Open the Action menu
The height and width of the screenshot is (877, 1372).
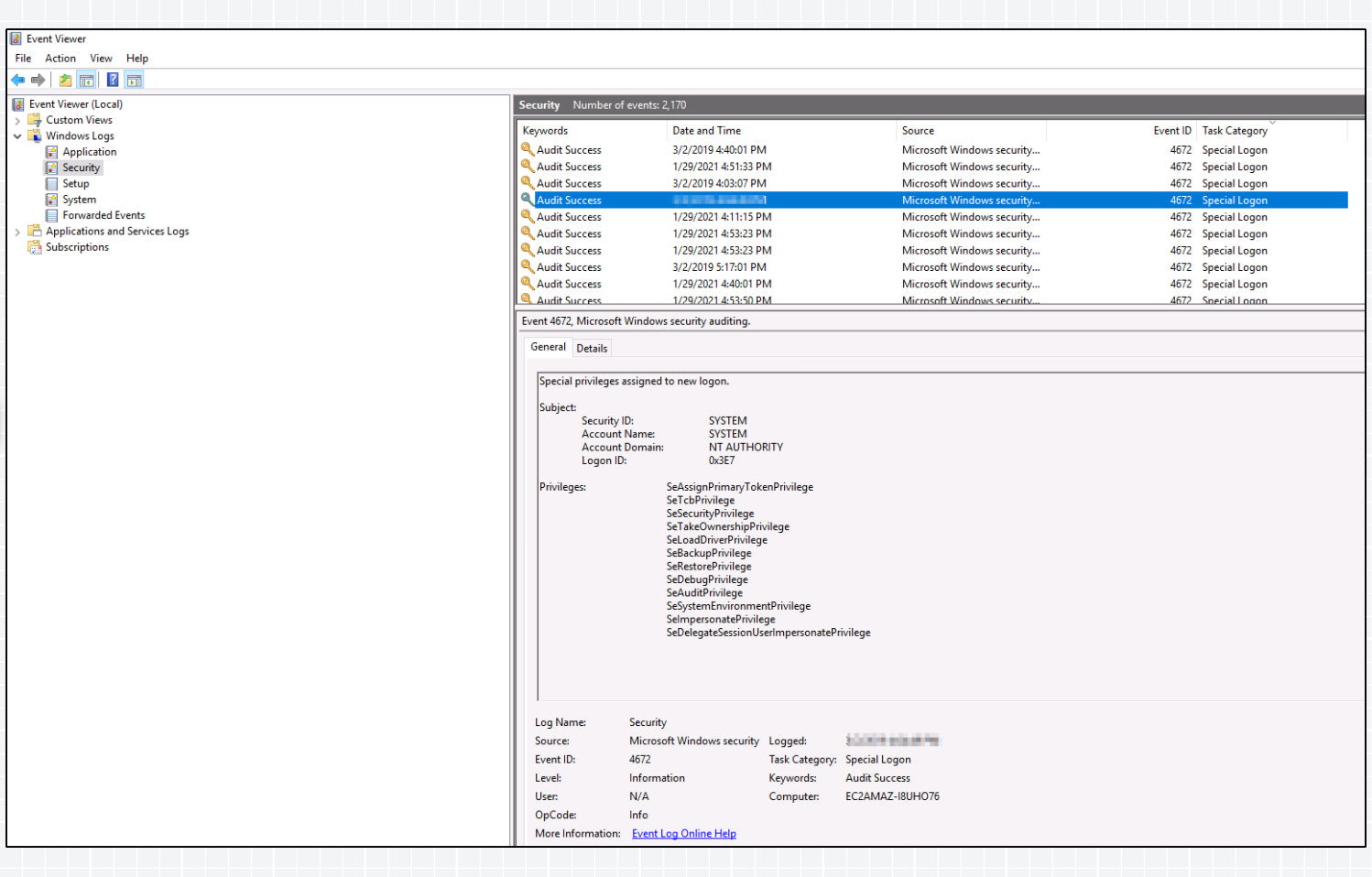(x=60, y=59)
